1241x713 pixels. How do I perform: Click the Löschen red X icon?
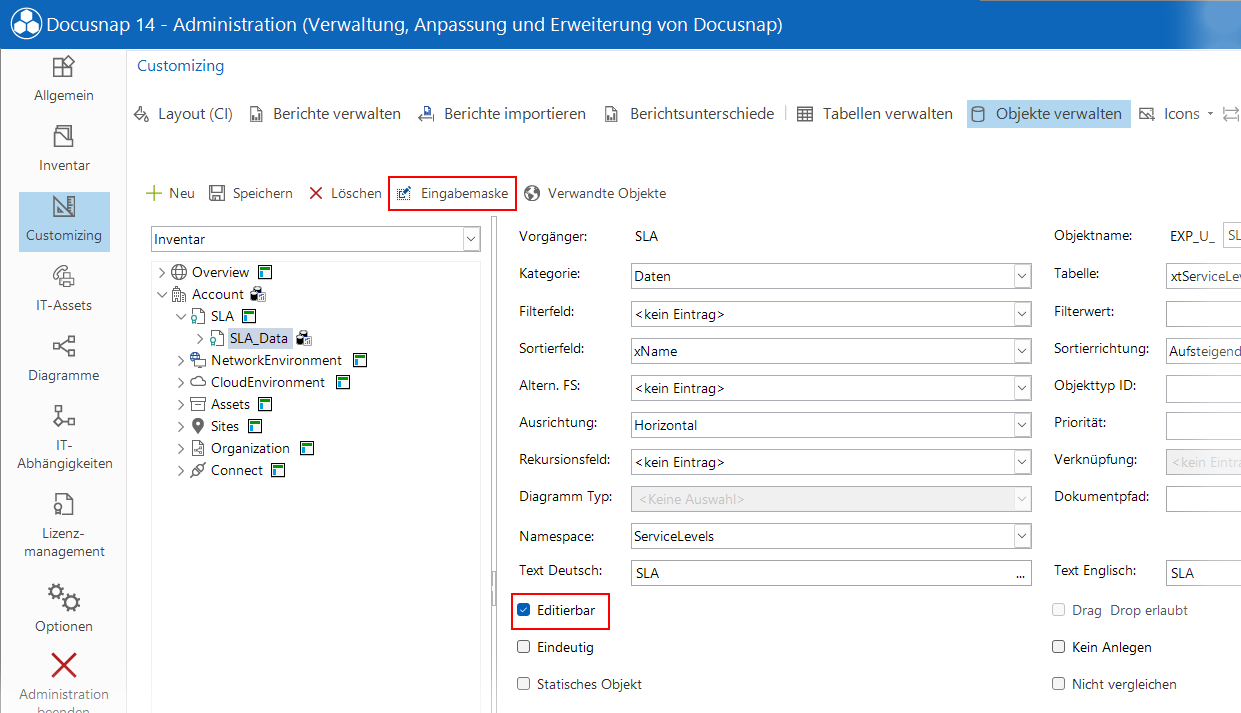tap(315, 193)
